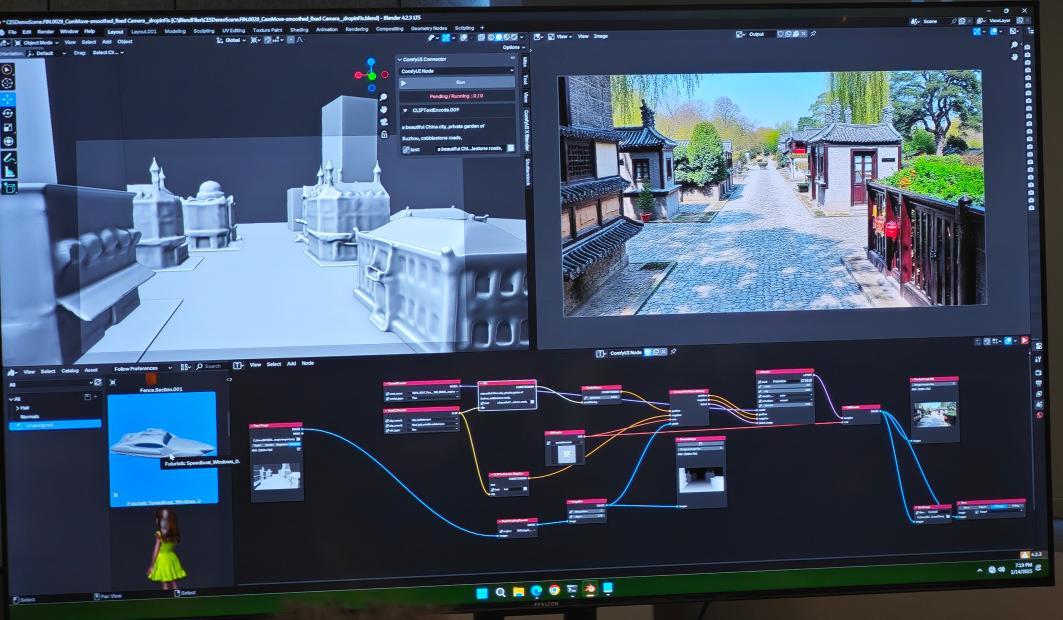Viewport: 1063px width, 620px height.
Task: Click the Measure tool icon
Action: click(9, 172)
